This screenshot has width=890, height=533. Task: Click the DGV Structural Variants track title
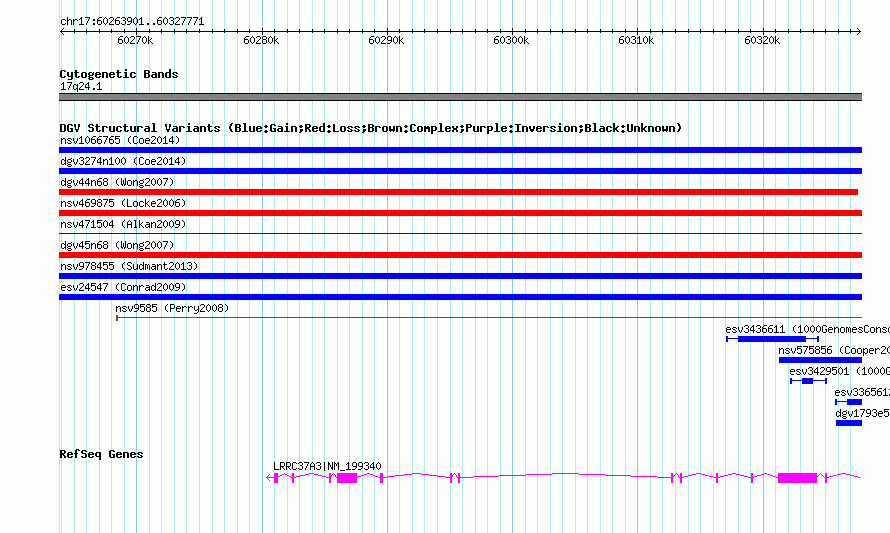pos(370,128)
